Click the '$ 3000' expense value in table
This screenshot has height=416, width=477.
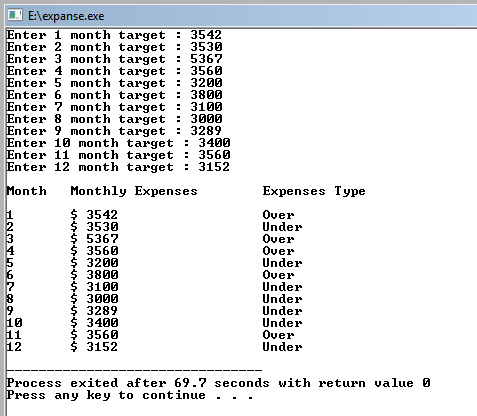[94, 299]
